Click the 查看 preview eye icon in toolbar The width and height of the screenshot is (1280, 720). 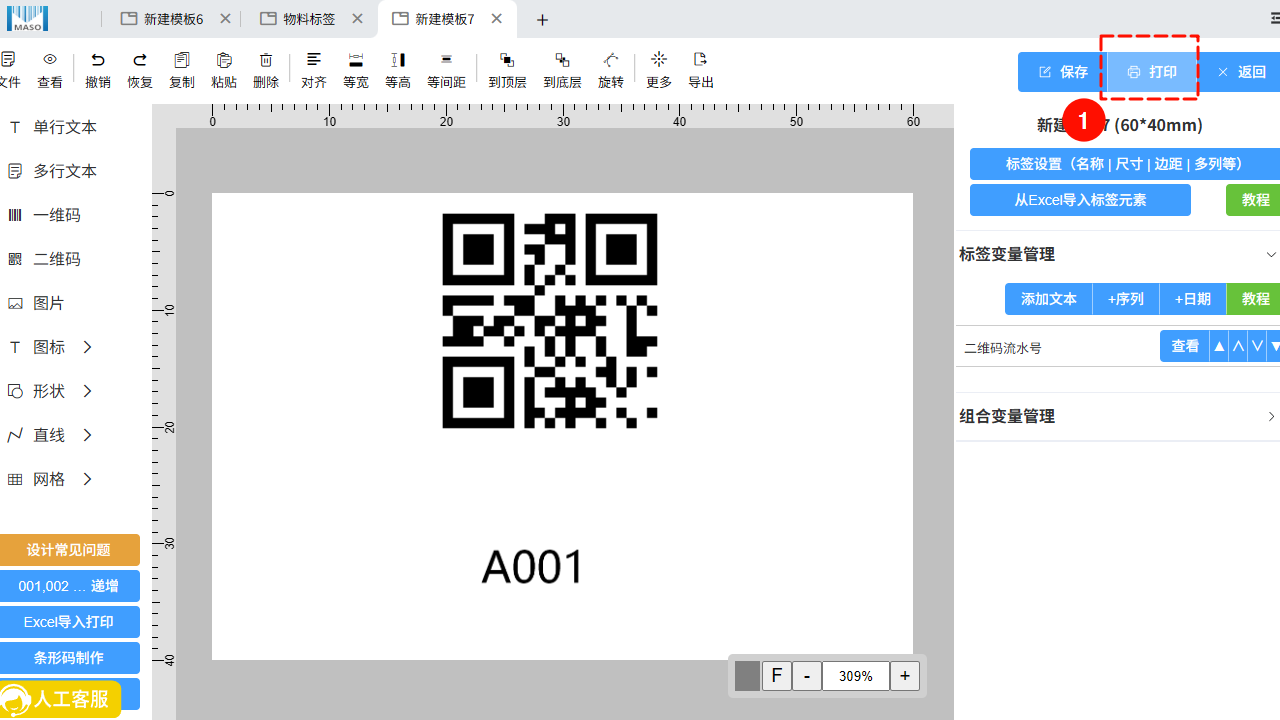coord(50,60)
